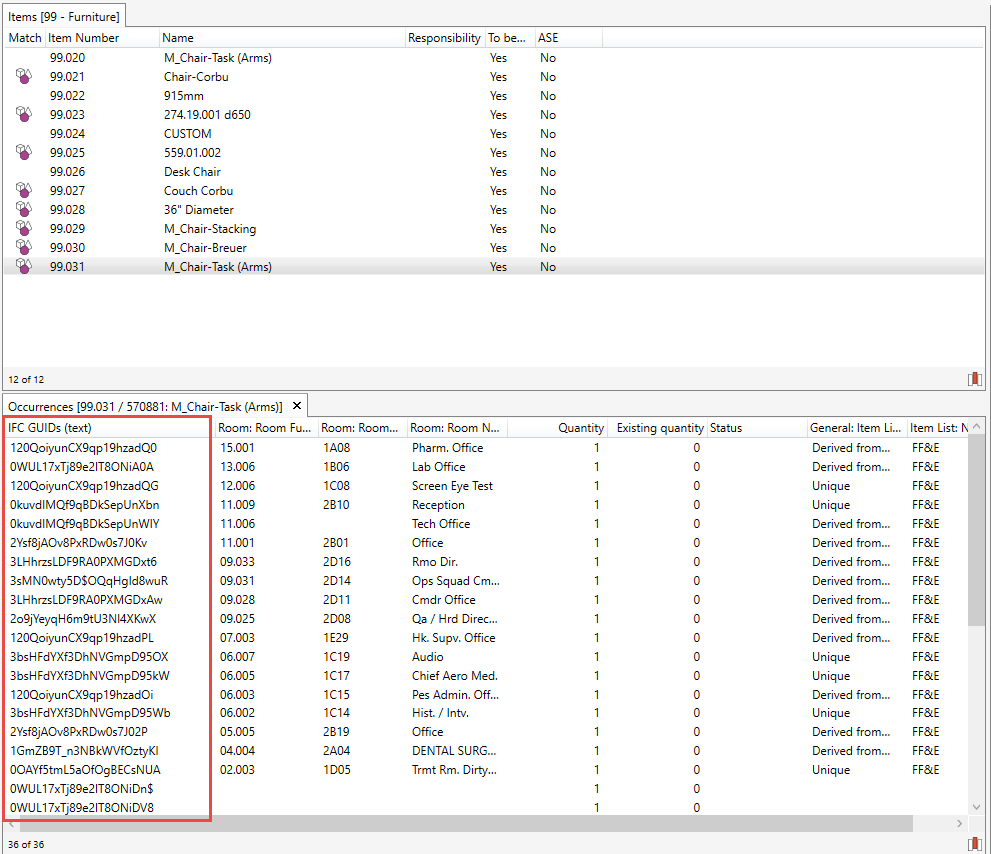
Task: Click the red column icon in Occurrences panel footer
Action: pos(974,844)
